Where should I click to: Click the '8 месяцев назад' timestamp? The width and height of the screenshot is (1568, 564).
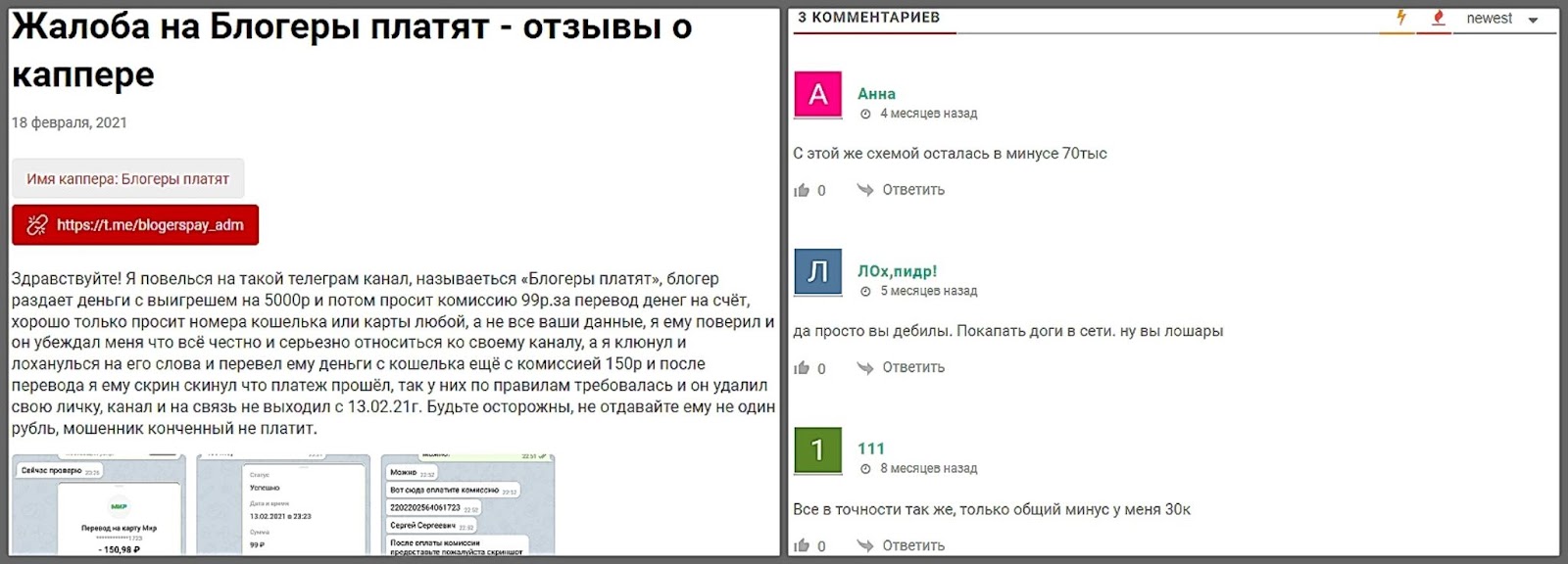(928, 468)
